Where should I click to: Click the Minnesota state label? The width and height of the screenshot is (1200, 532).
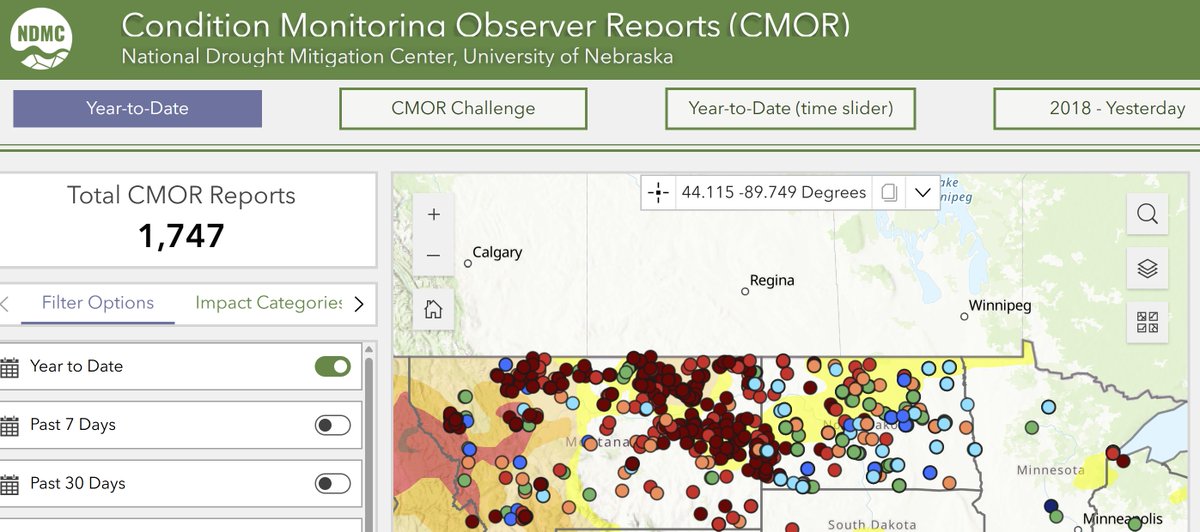pos(1049,469)
